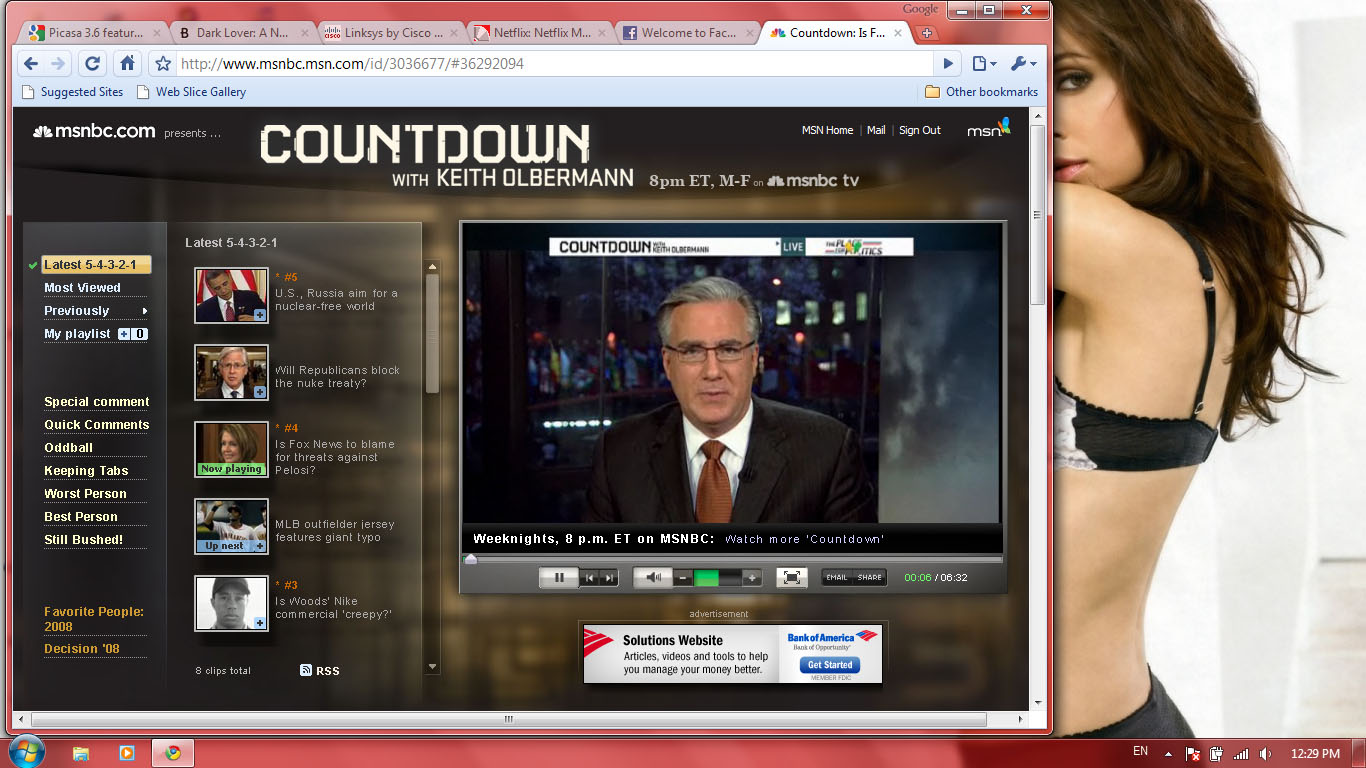Viewport: 1366px width, 768px height.
Task: Click the Go arrow beside address bar
Action: click(948, 64)
